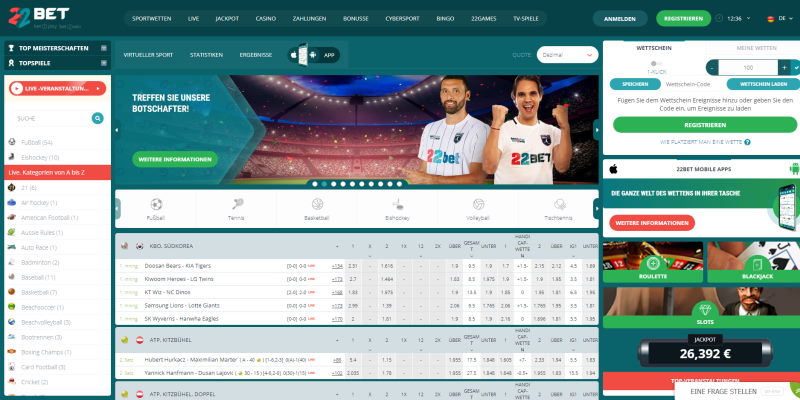
Task: Open Badminton in sidebar
Action: 57,262
